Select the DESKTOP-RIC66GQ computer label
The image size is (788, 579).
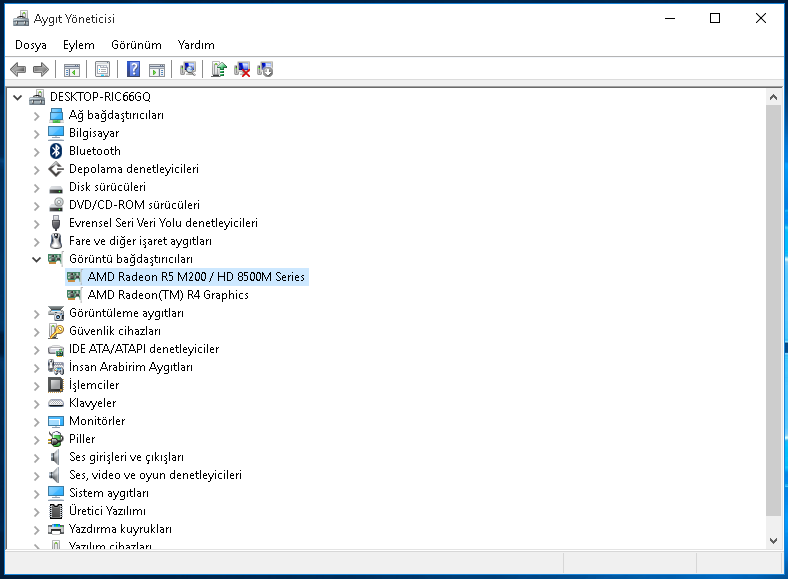tap(100, 97)
